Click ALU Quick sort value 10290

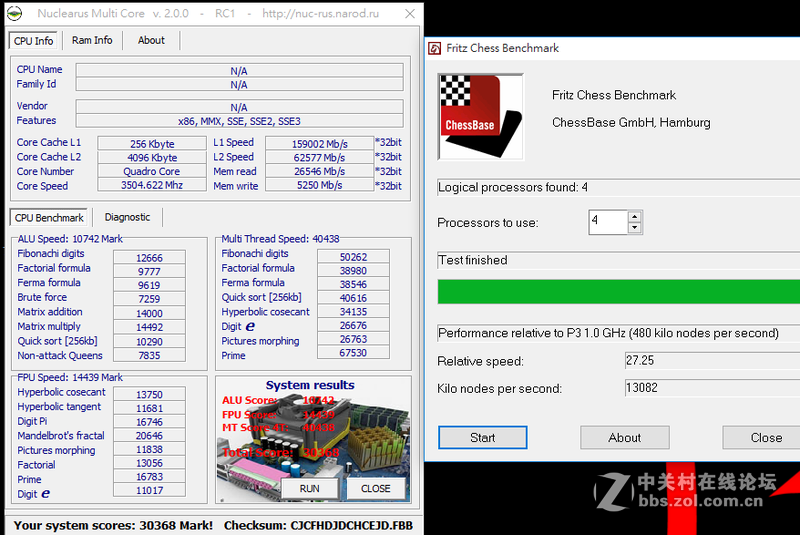click(149, 341)
